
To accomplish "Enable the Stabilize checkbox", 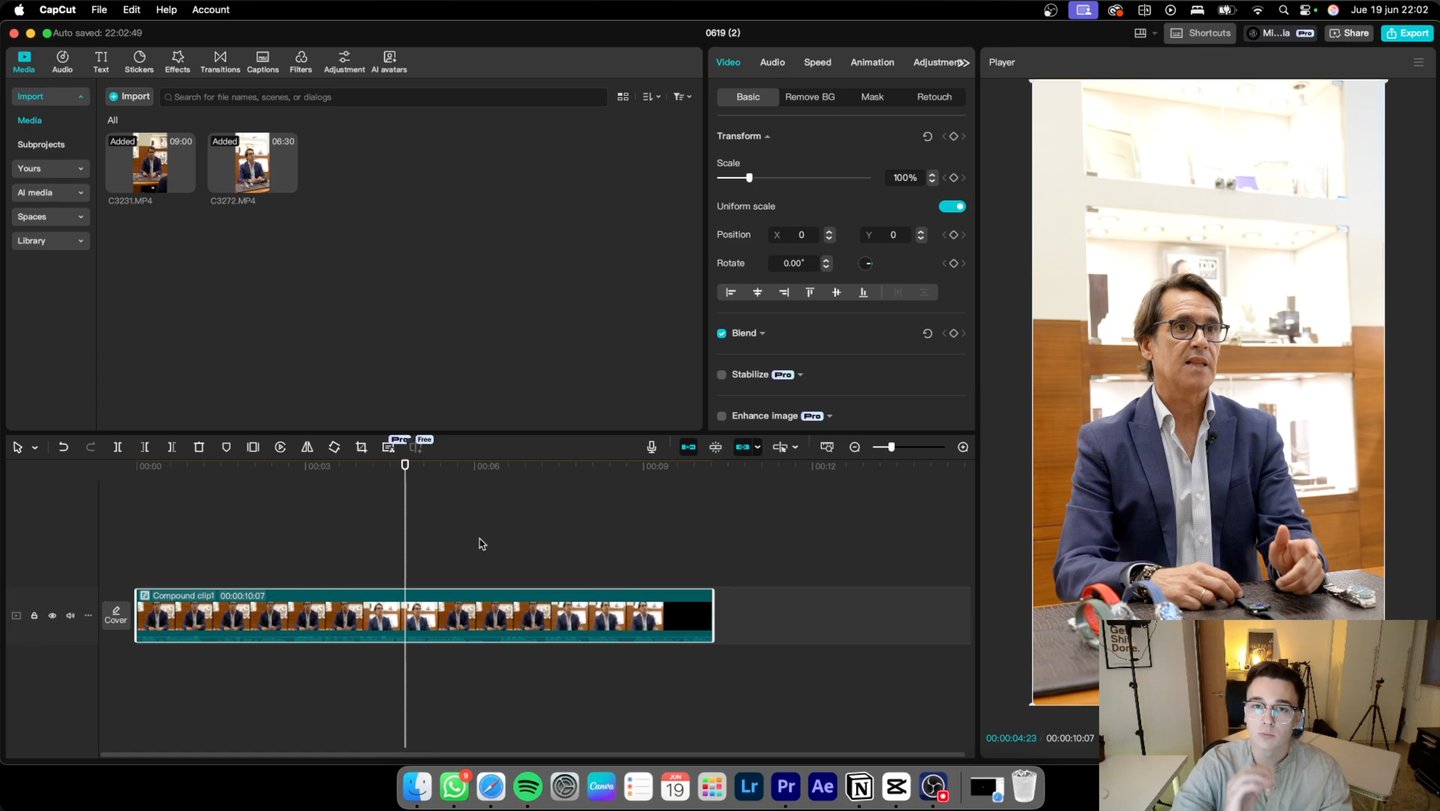I will click(722, 375).
